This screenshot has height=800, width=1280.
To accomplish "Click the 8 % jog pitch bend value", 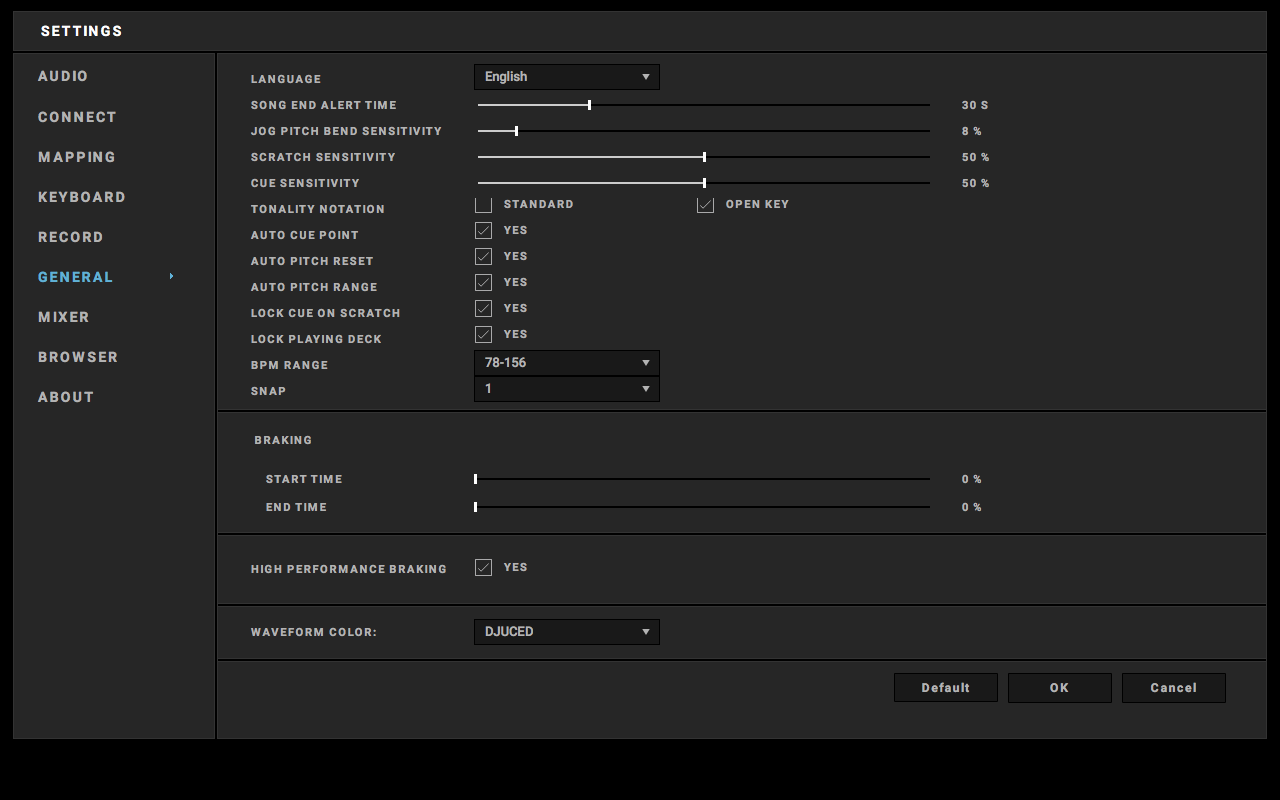I will [x=972, y=131].
